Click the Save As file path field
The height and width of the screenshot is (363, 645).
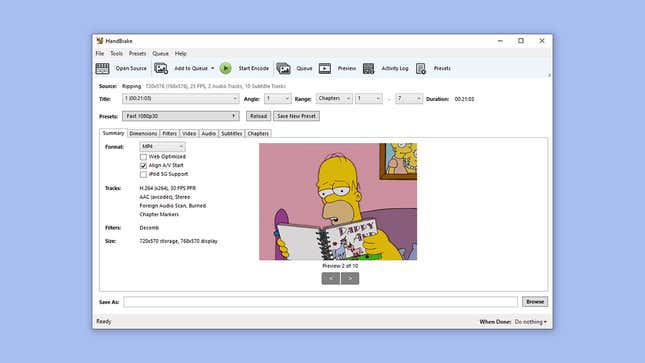[320, 302]
